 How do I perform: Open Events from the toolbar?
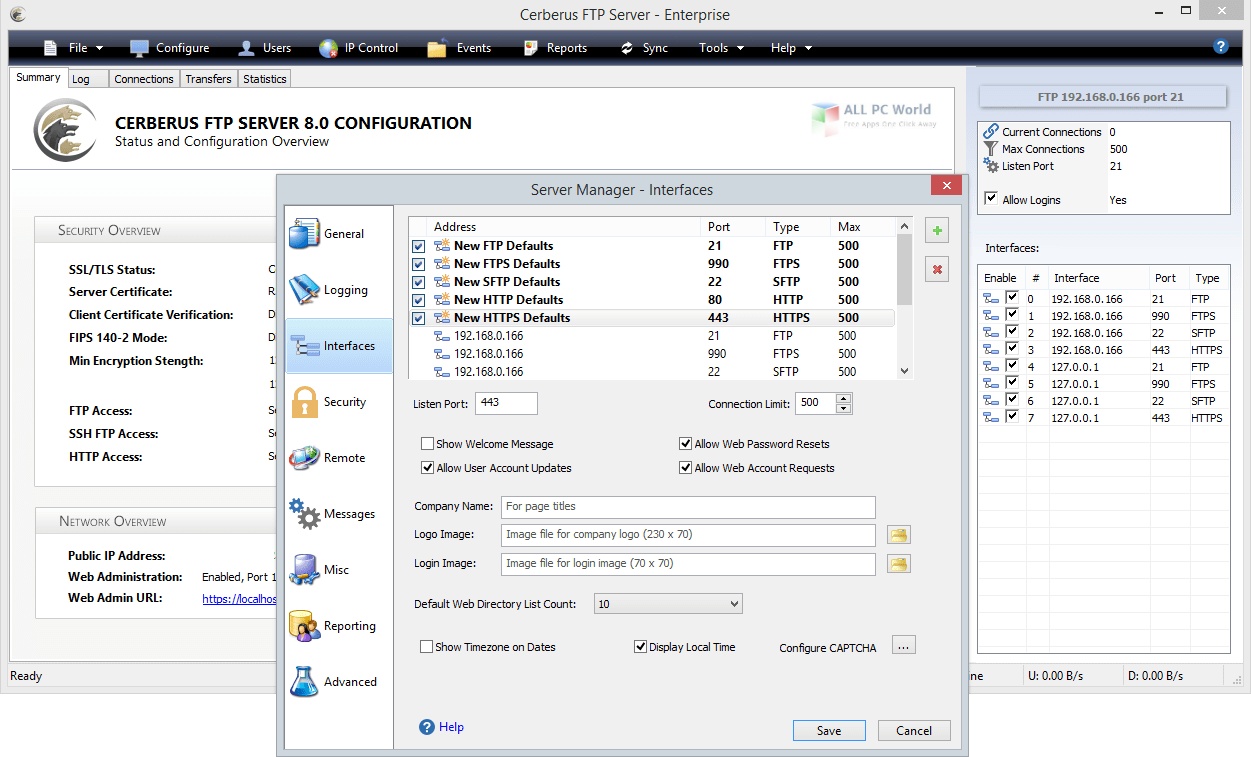[459, 48]
